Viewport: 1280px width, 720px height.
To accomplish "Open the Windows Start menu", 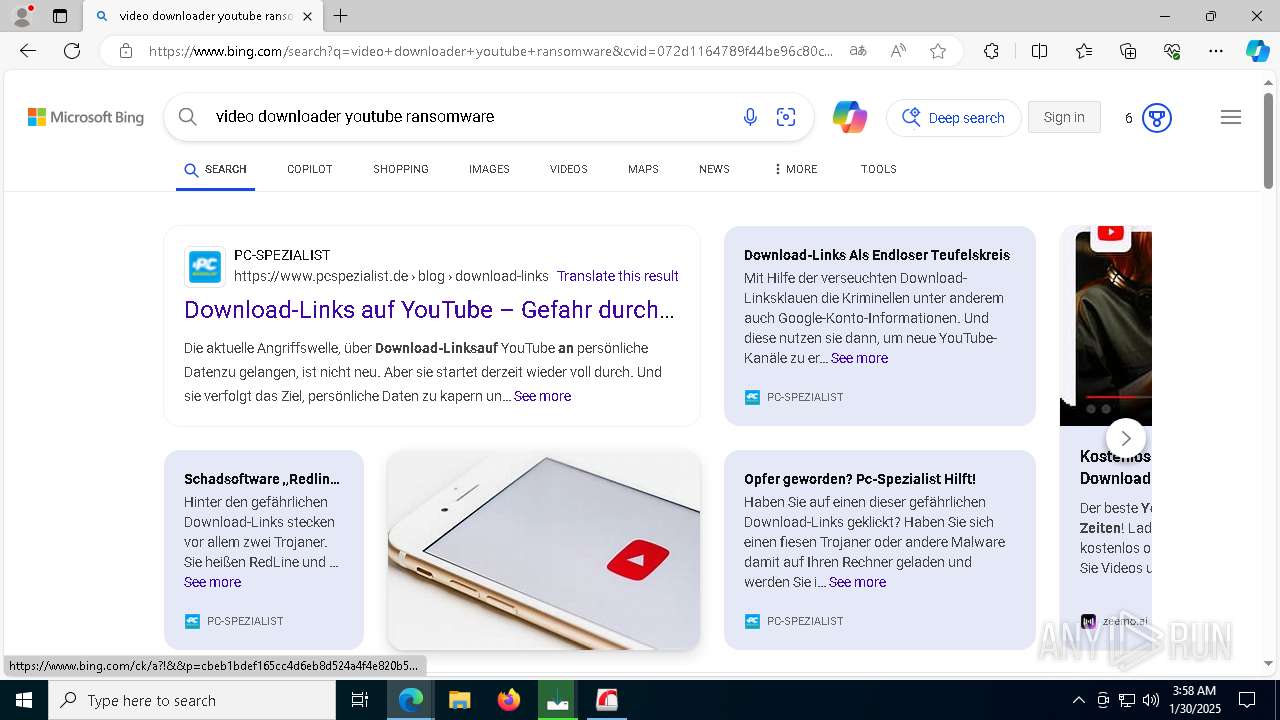I will coord(24,700).
